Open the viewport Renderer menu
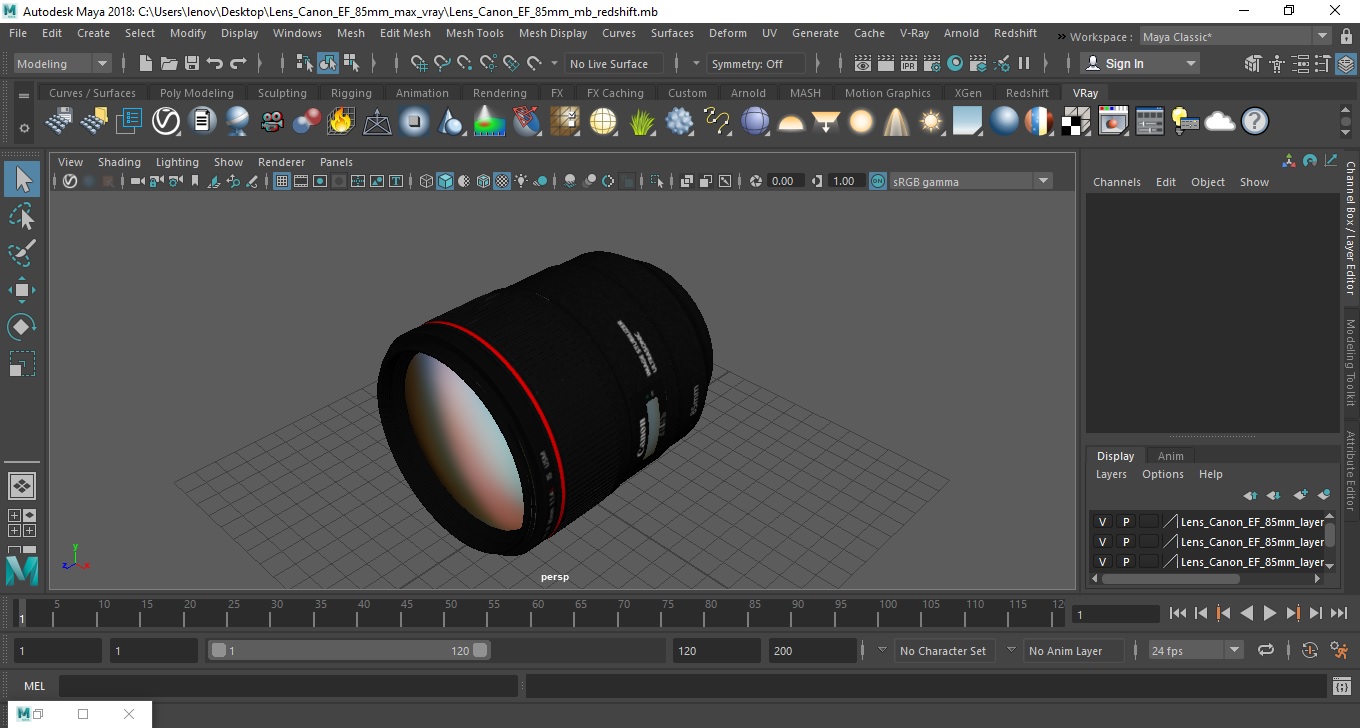Screen dimensions: 1360x728 click(x=281, y=162)
